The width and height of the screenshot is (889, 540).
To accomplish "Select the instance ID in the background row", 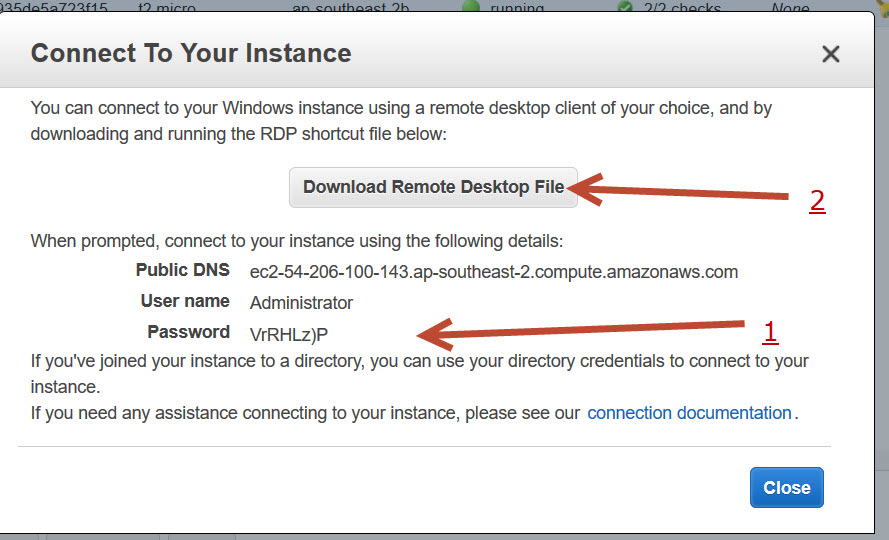I will pyautogui.click(x=54, y=7).
